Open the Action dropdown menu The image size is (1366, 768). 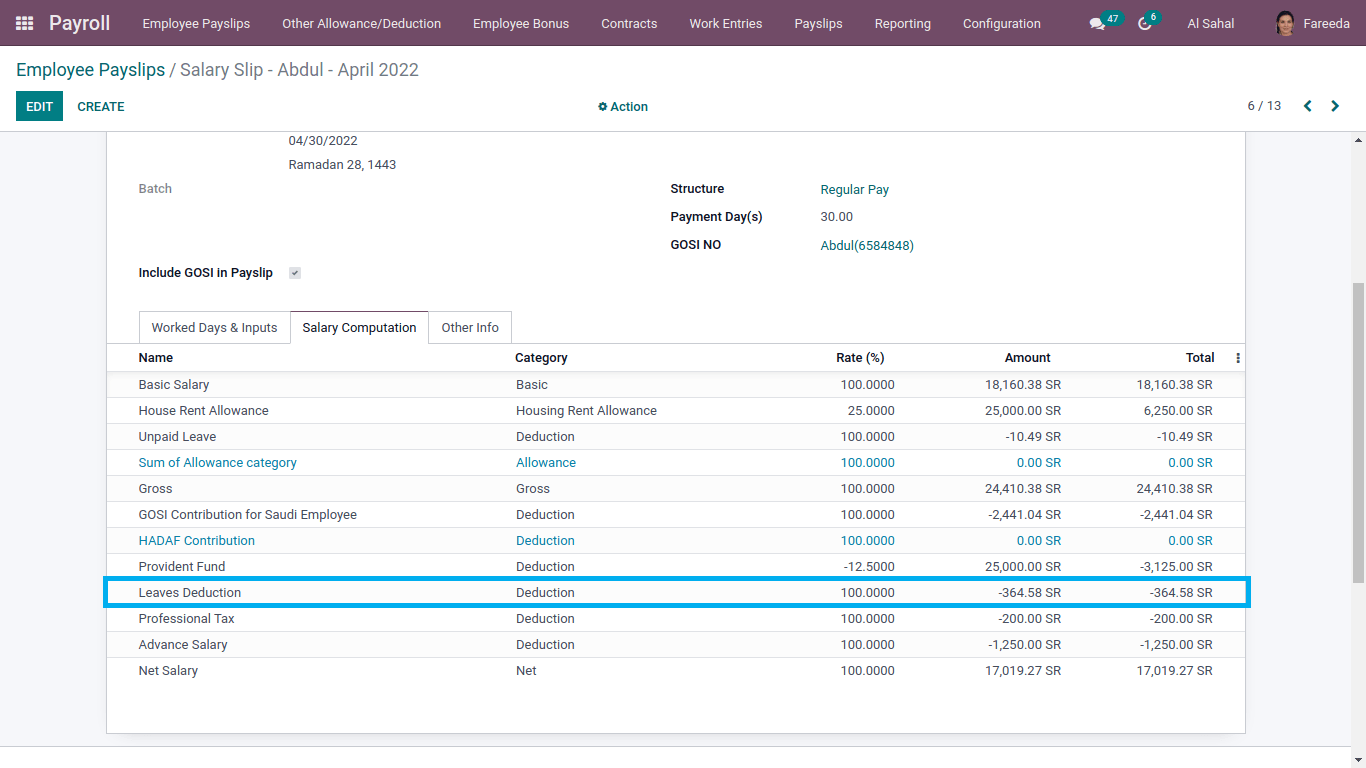623,107
